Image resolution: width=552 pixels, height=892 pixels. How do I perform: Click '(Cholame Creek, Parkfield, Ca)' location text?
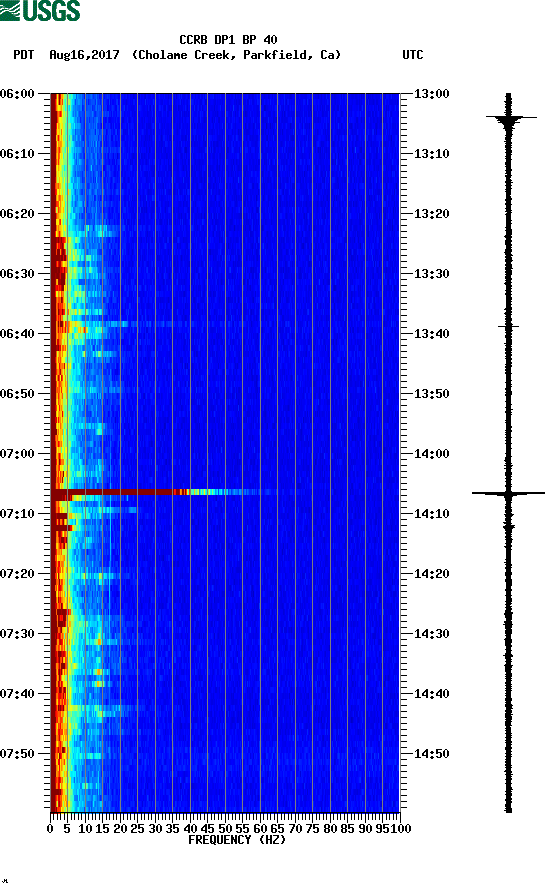pyautogui.click(x=236, y=55)
